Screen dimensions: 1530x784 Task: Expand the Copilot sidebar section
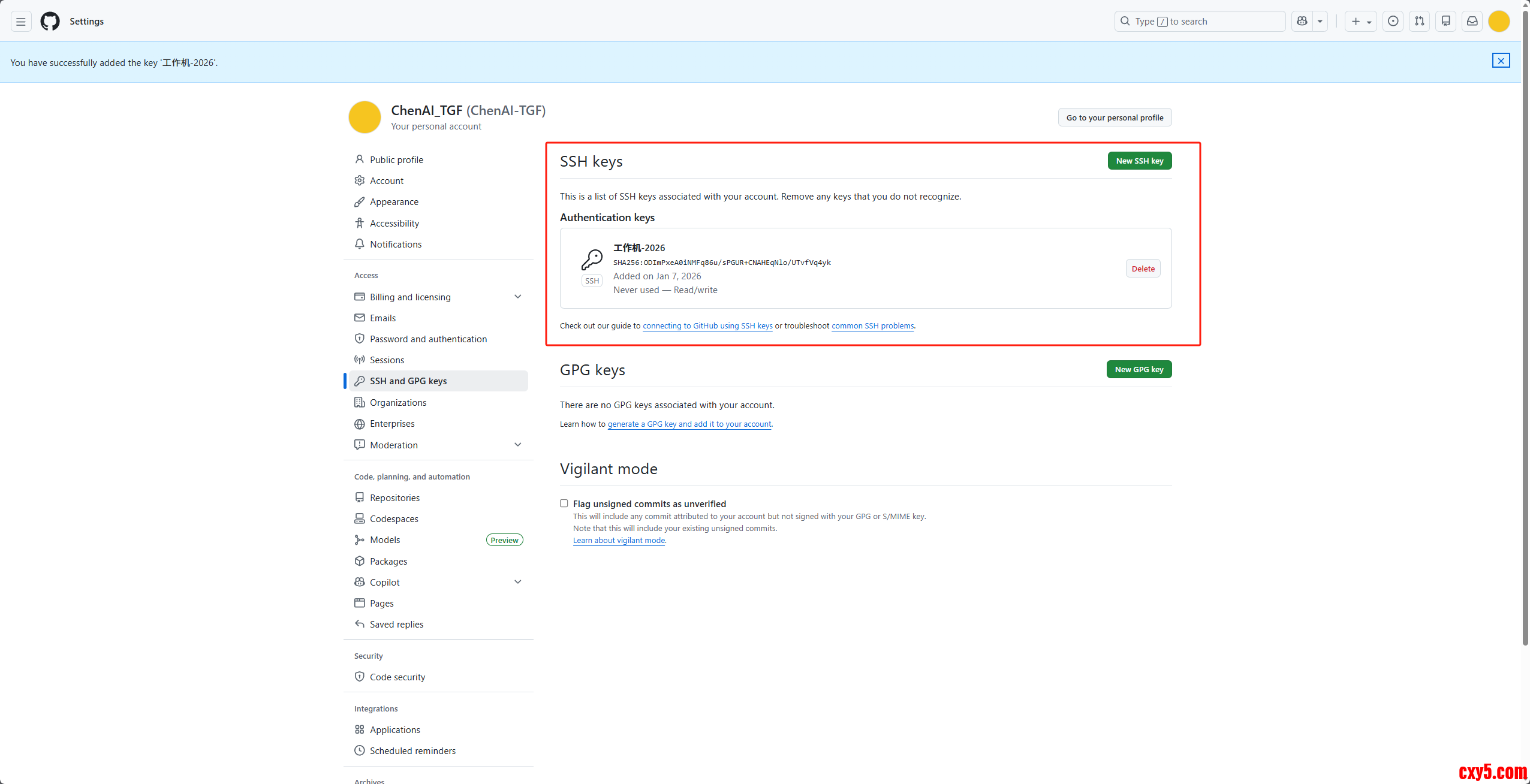coord(518,582)
